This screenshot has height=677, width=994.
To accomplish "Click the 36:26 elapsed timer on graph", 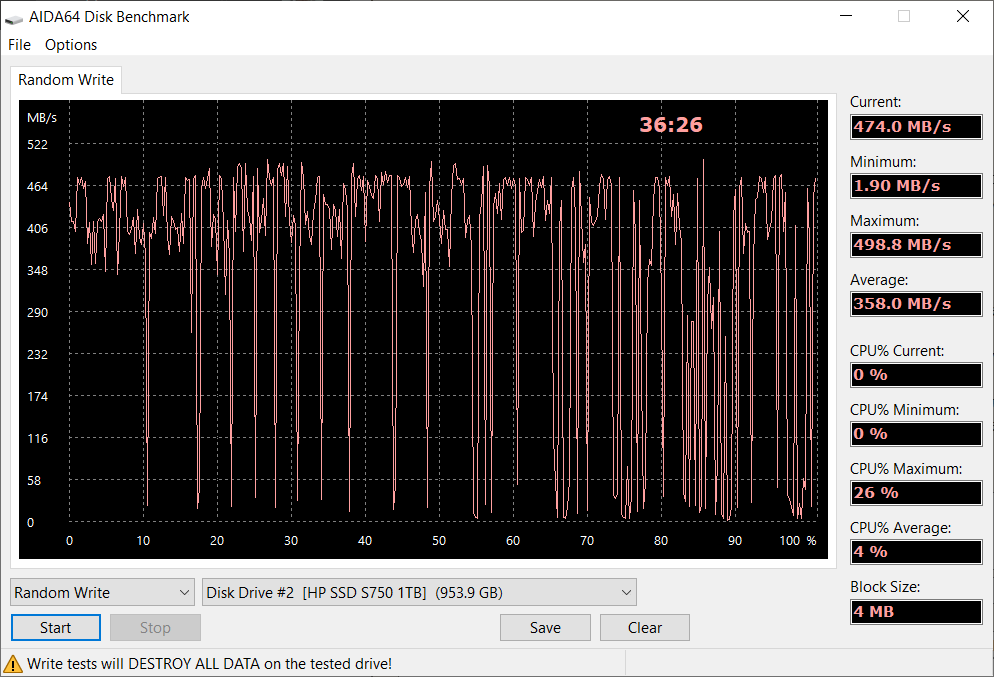I will [x=671, y=125].
